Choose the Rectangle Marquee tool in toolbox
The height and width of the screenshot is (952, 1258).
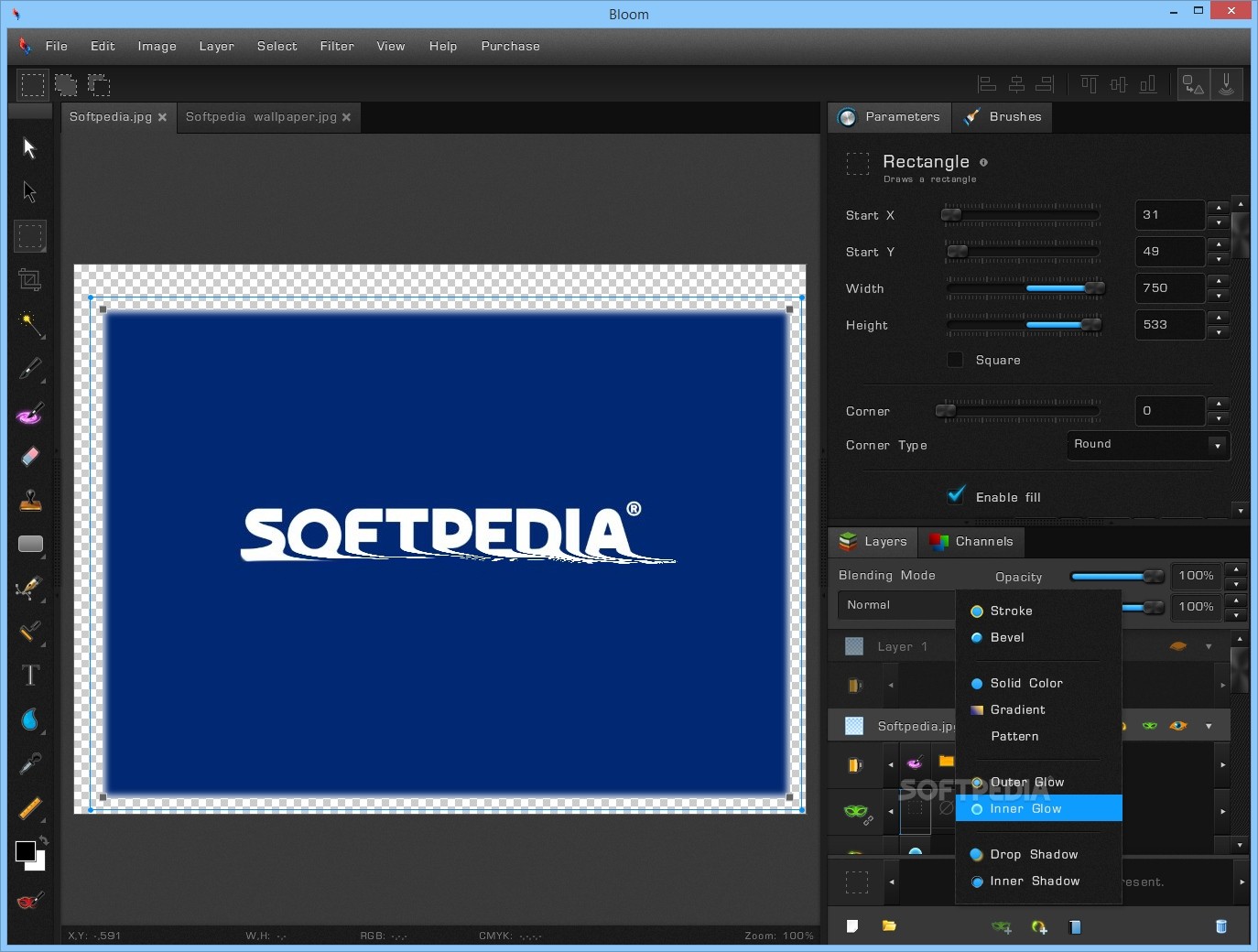point(29,236)
